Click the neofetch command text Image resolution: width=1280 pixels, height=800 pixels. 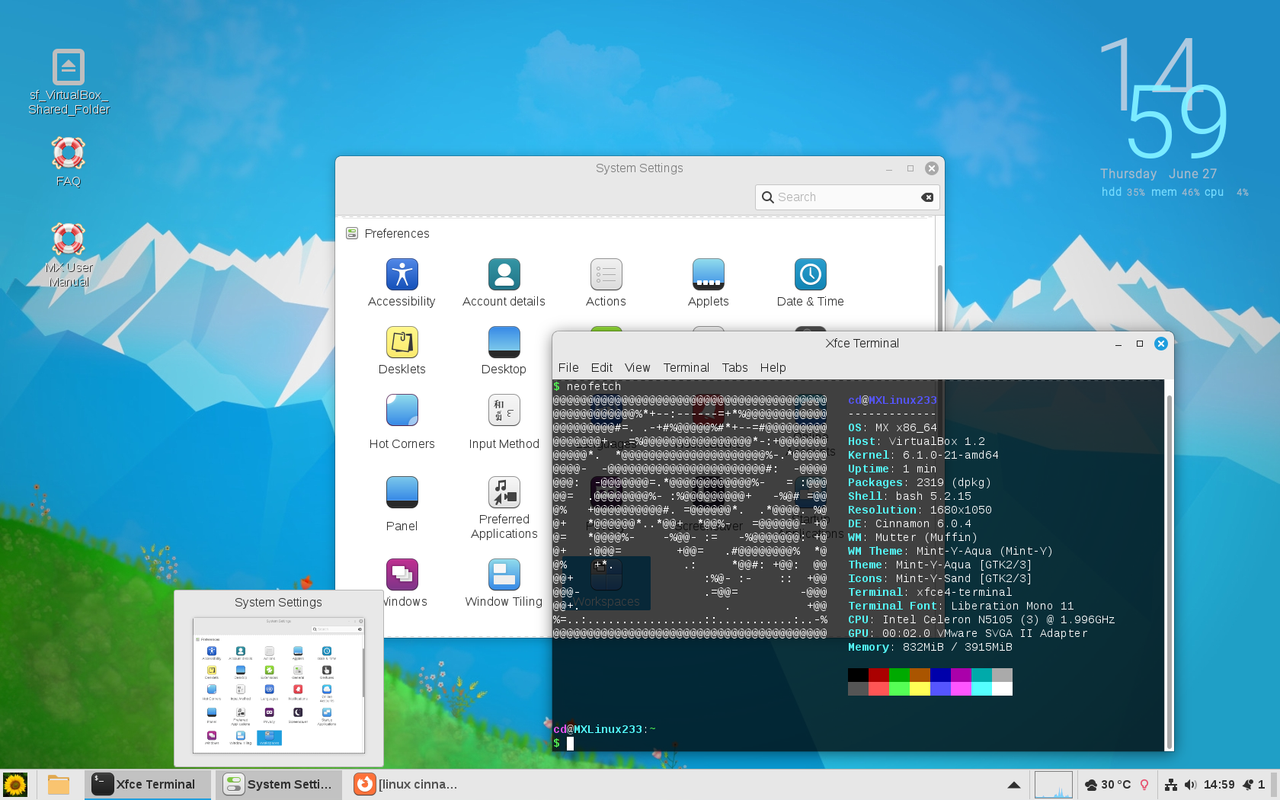pos(593,386)
